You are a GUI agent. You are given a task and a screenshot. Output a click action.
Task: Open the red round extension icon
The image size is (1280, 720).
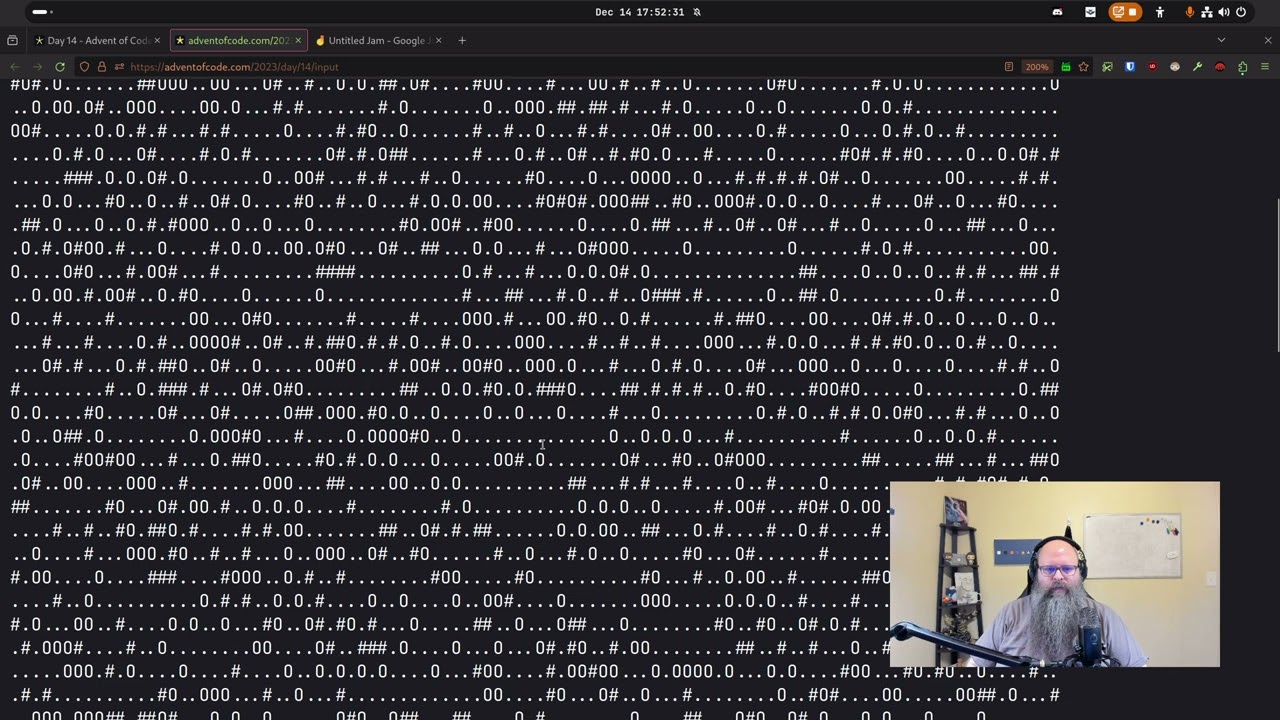(1220, 67)
